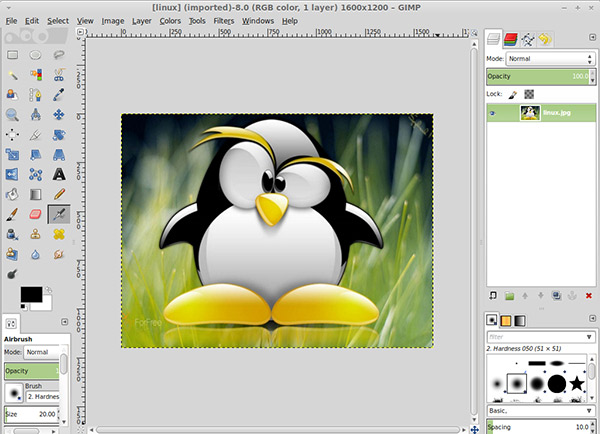Open the Edit menu

[32, 21]
